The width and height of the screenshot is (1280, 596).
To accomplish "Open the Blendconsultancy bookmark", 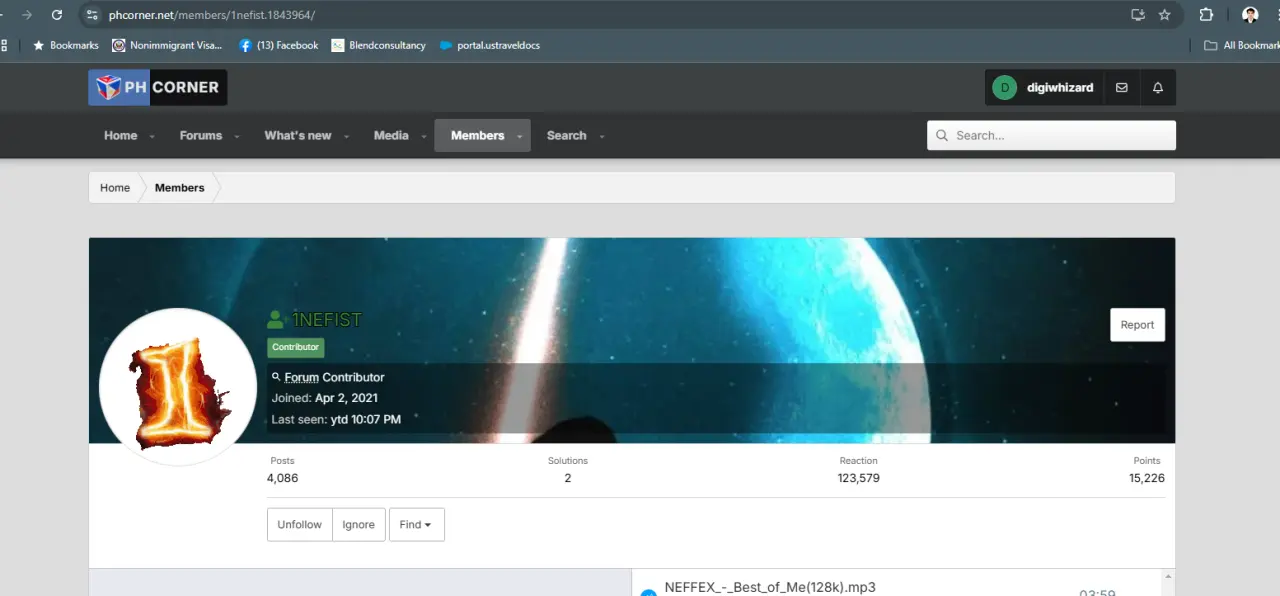I will click(378, 45).
